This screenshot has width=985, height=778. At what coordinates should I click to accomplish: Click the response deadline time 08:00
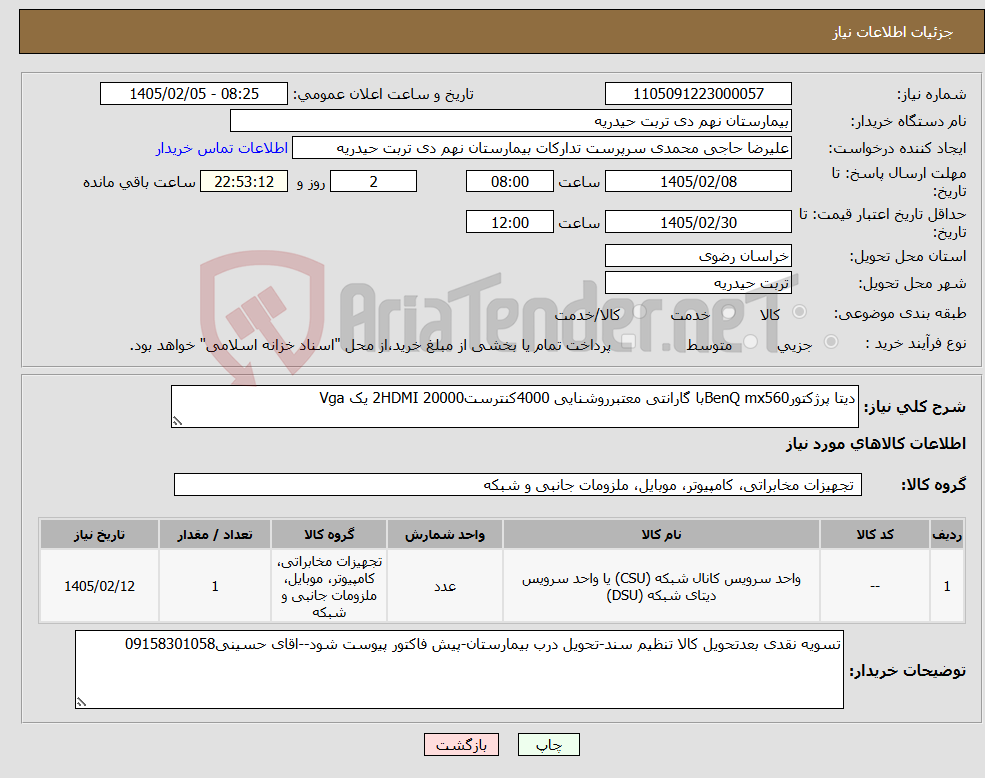click(509, 182)
